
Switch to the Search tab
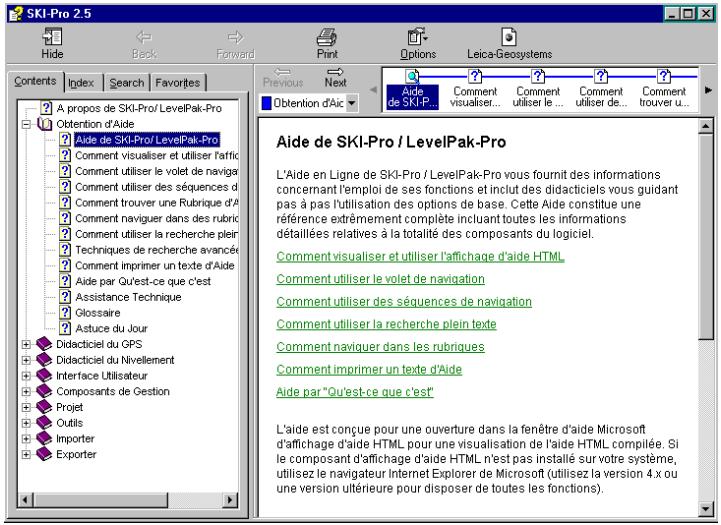[126, 83]
